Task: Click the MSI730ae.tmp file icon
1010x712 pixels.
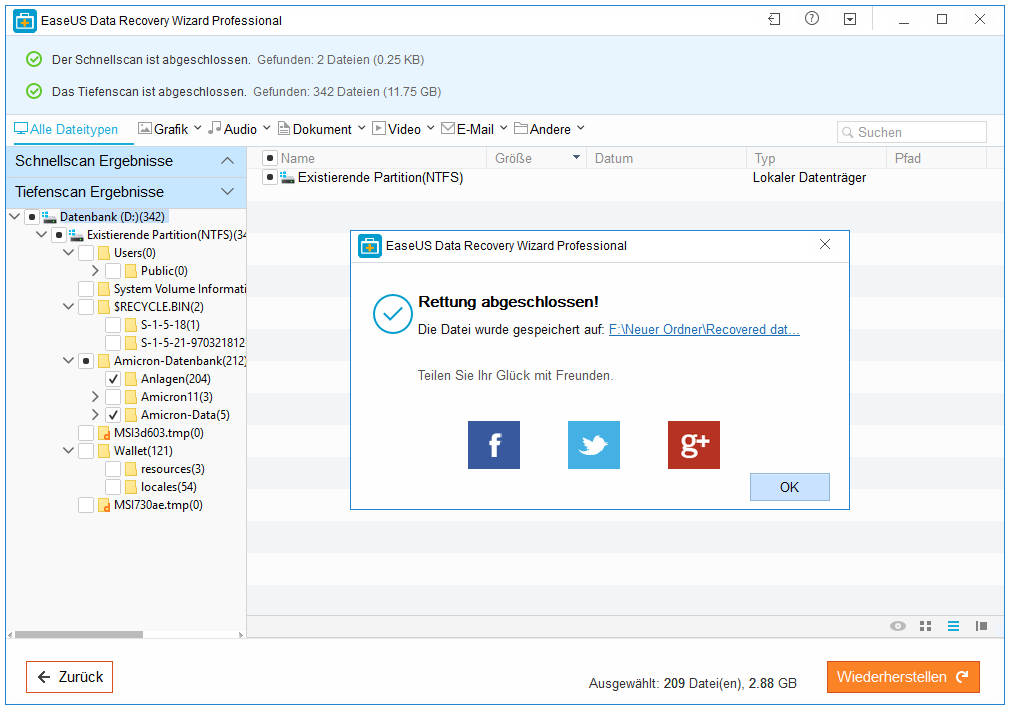Action: pyautogui.click(x=104, y=505)
